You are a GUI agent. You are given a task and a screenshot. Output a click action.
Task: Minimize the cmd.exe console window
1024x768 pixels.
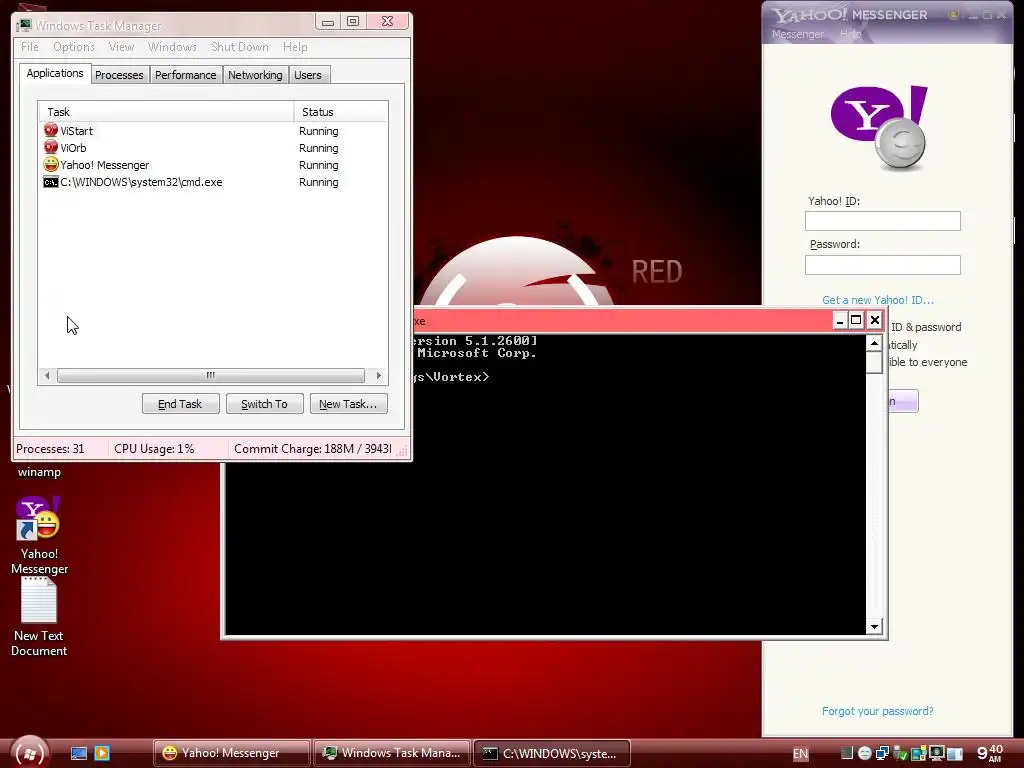click(x=840, y=320)
